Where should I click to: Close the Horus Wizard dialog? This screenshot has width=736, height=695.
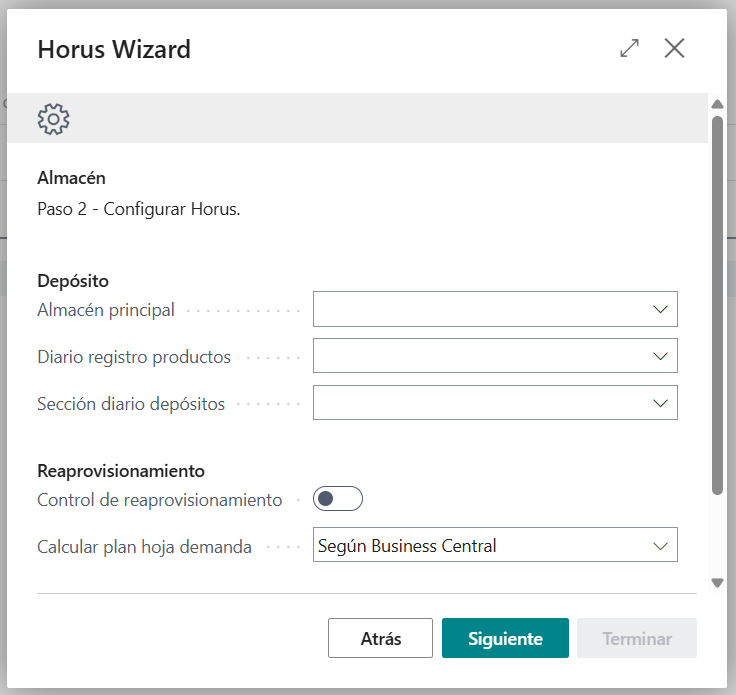tap(675, 48)
